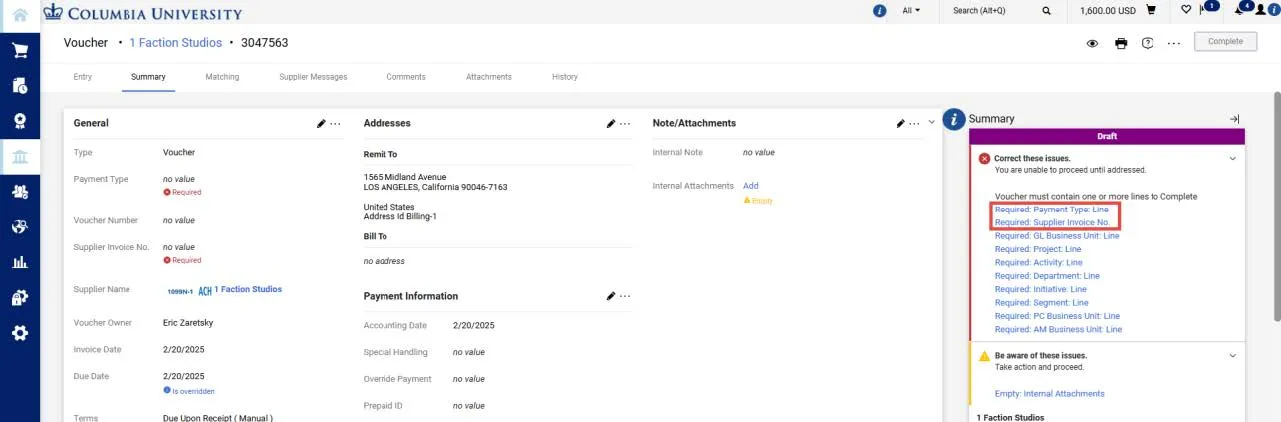Open 'Required: Project: Line' link
Image resolution: width=1281 pixels, height=422 pixels.
coord(1038,249)
